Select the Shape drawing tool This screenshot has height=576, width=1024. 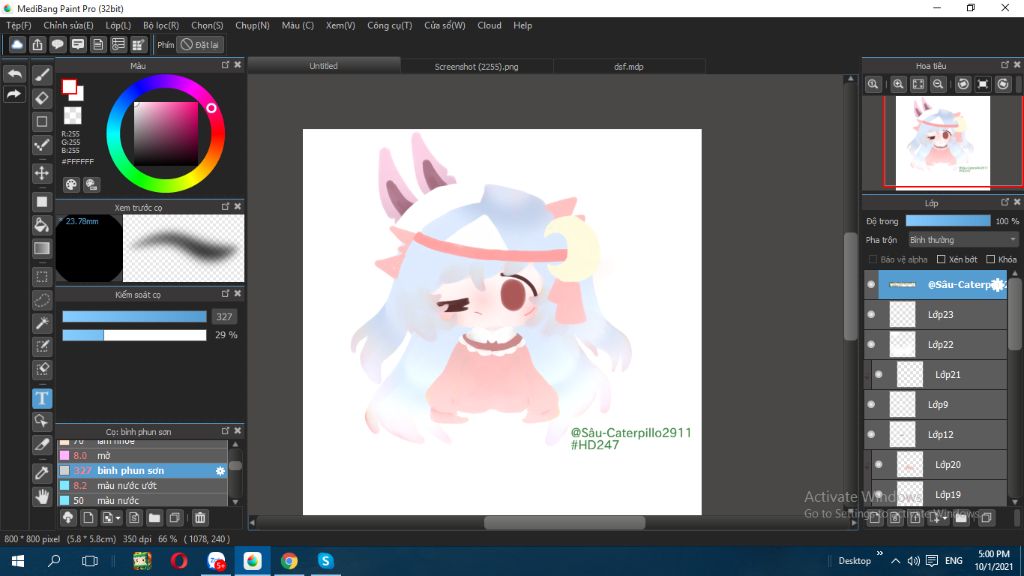[42, 121]
